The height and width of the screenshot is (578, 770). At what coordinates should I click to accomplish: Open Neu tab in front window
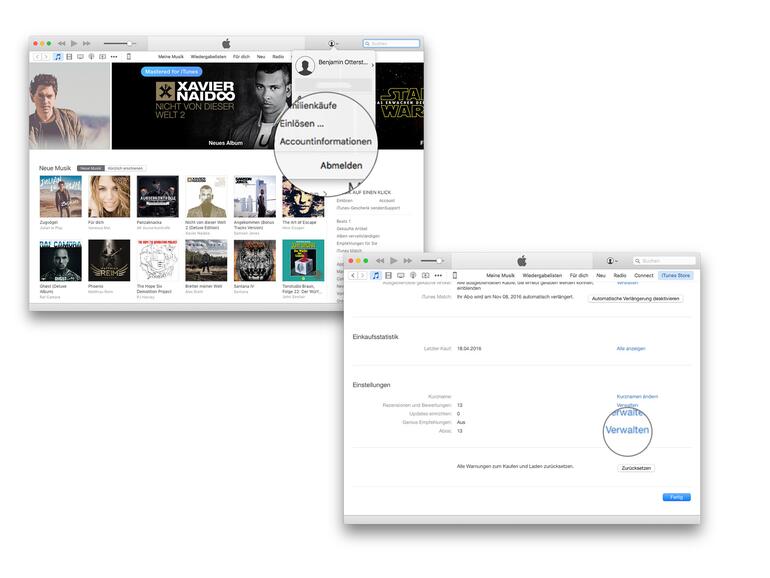coord(601,275)
